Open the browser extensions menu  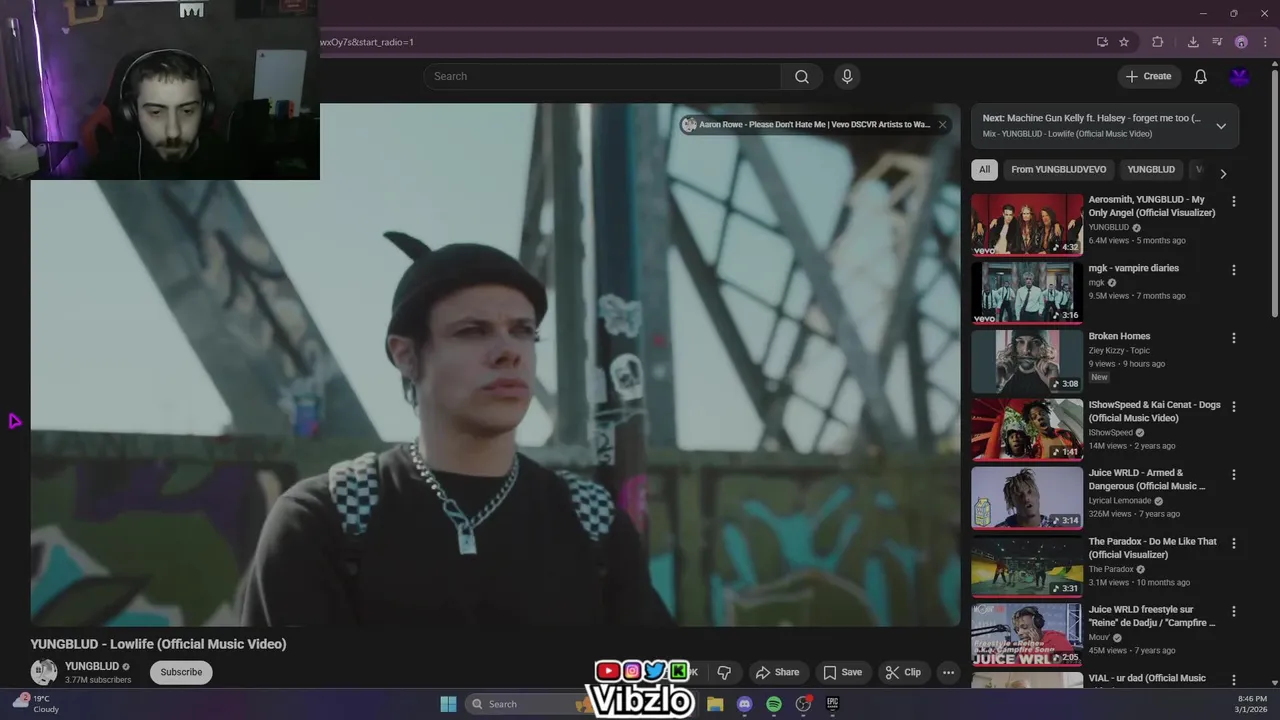(1158, 42)
